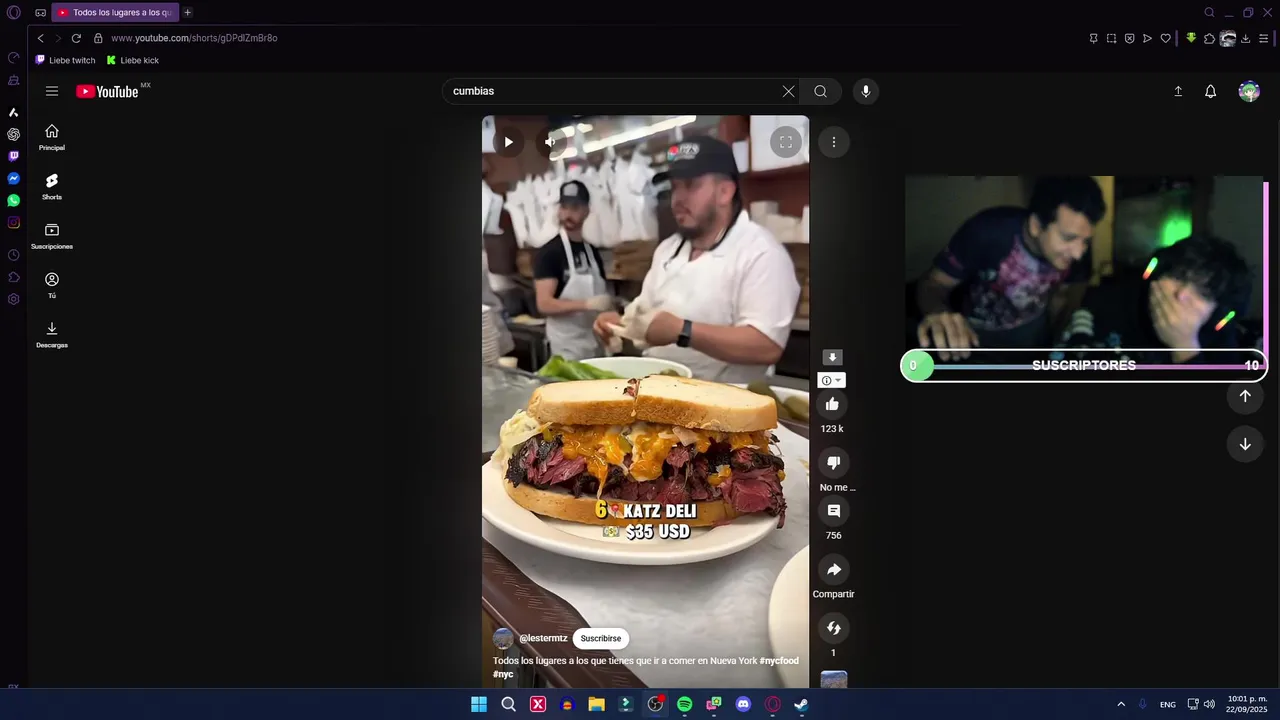Reload the current page
This screenshot has width=1280, height=720.
[76, 38]
